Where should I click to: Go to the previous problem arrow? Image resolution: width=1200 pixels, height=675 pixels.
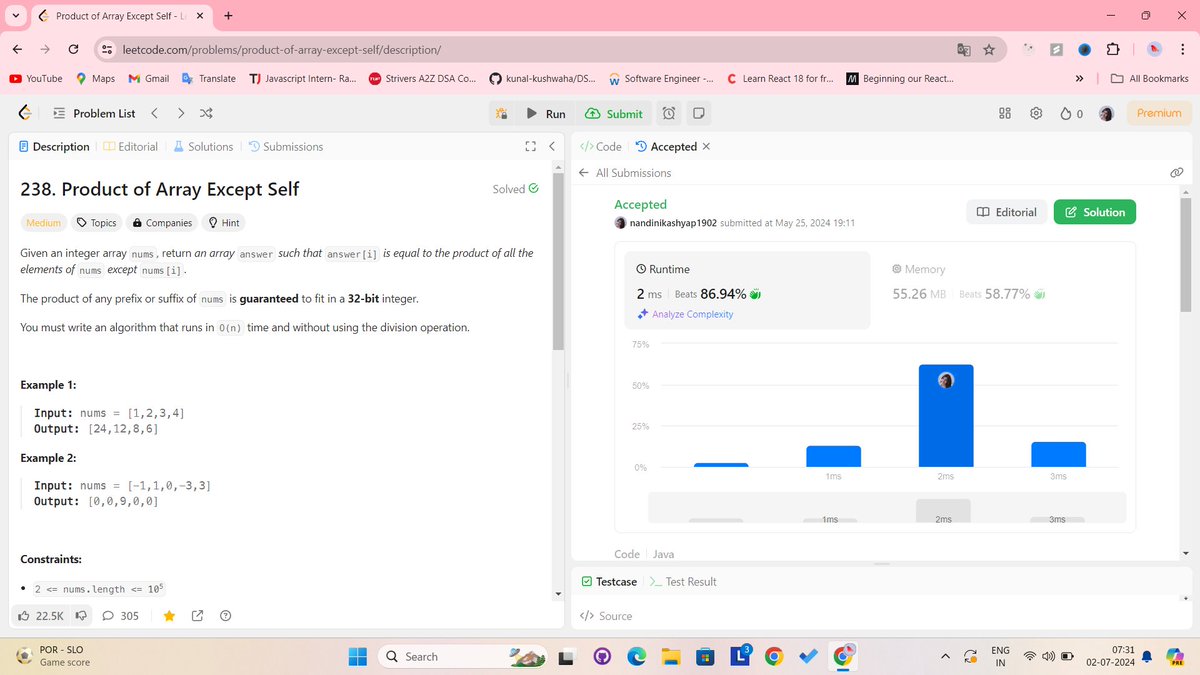pyautogui.click(x=155, y=114)
